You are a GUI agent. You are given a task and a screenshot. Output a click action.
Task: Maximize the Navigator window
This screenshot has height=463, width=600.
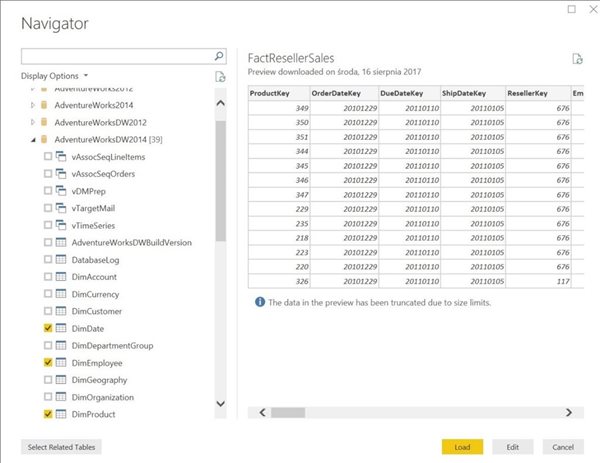point(571,9)
